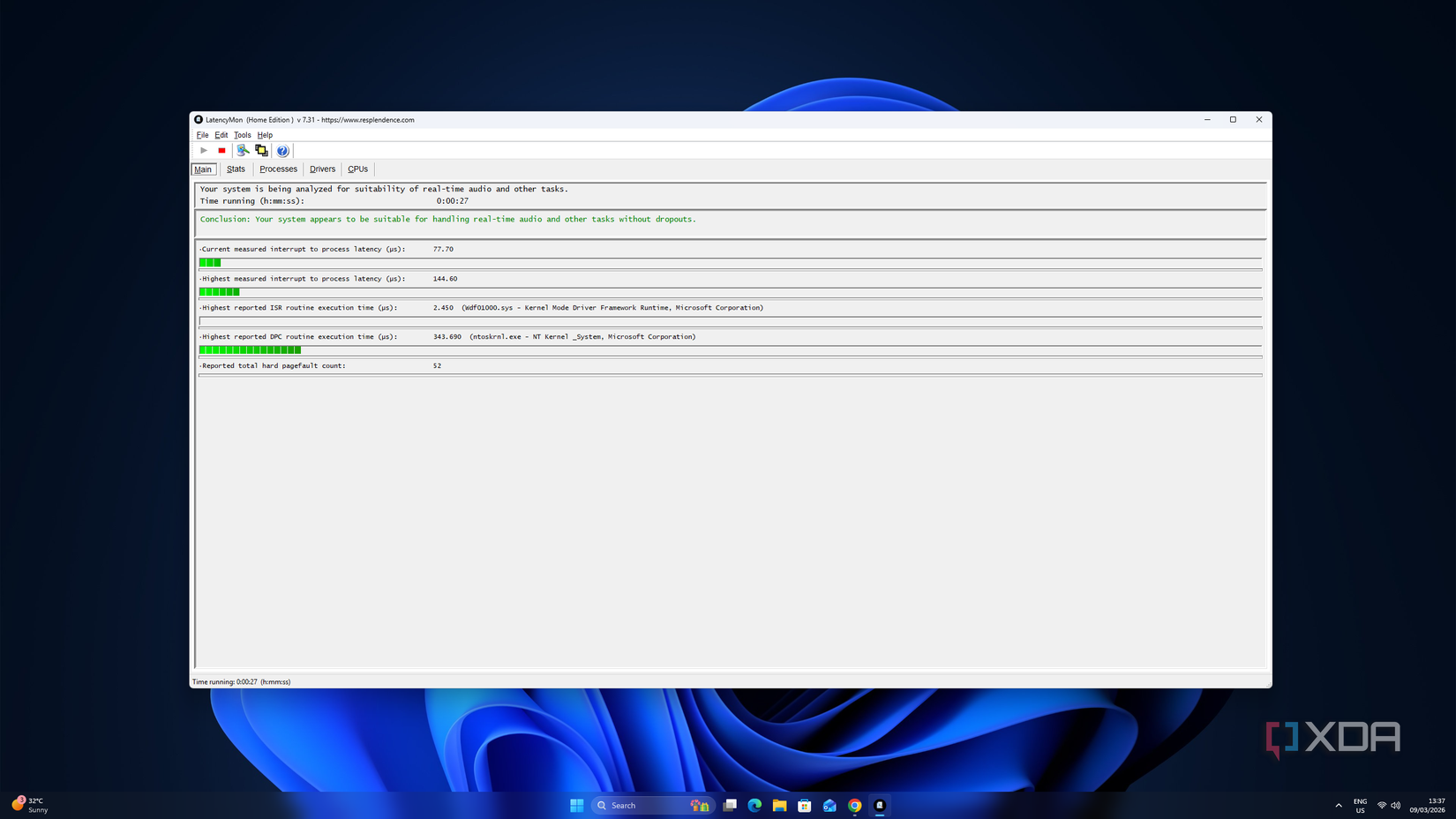Open help via the blue question mark icon

(282, 151)
